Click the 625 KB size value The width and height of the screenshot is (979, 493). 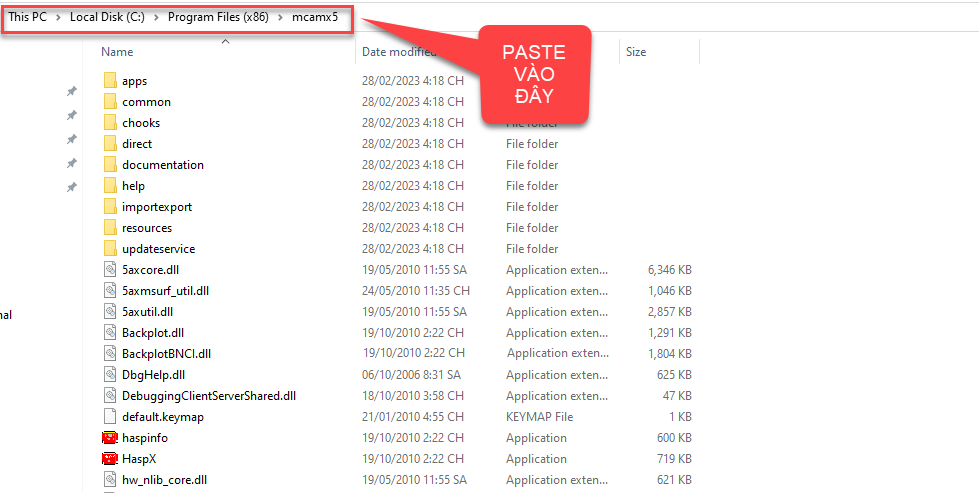(674, 374)
